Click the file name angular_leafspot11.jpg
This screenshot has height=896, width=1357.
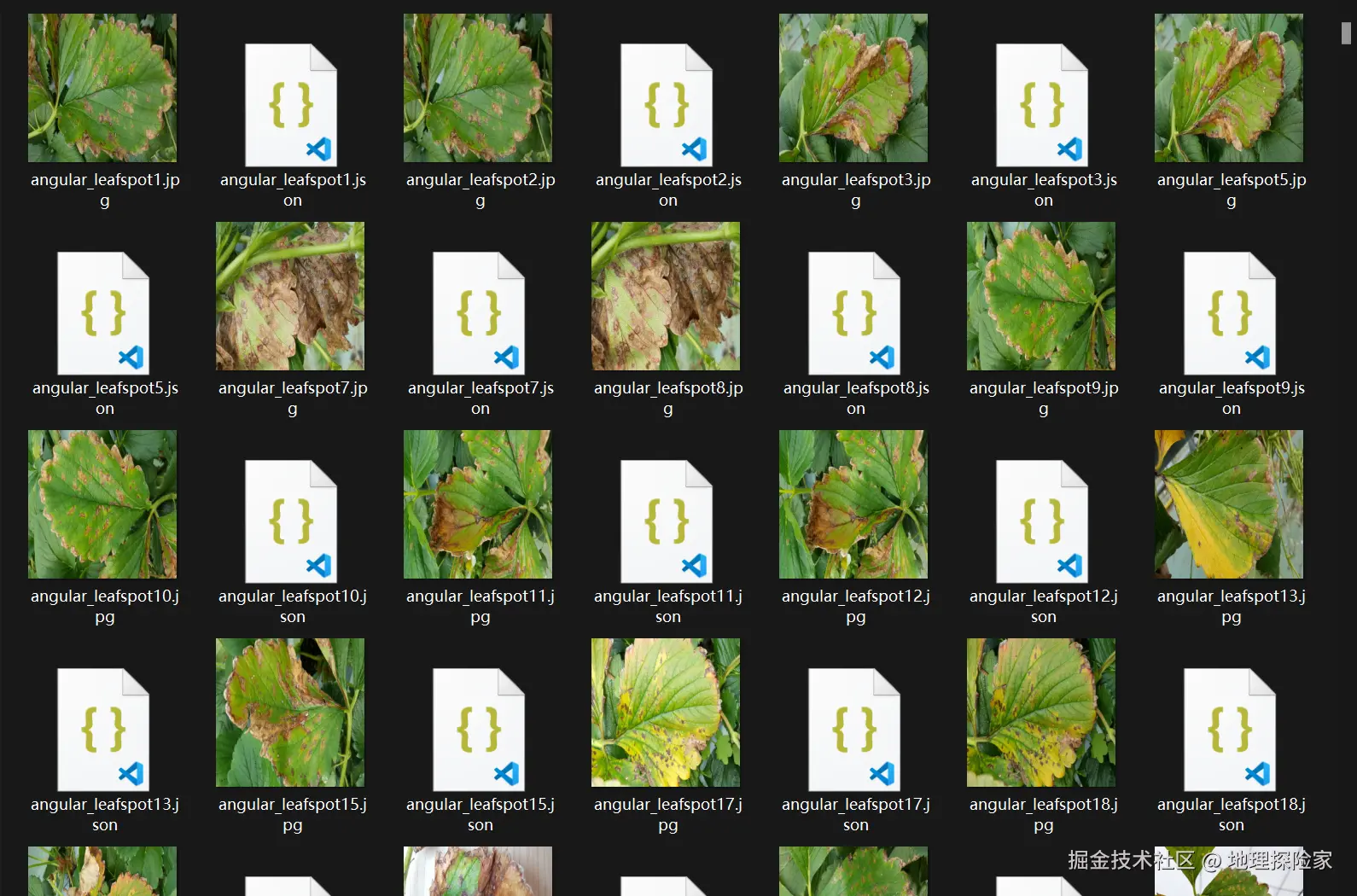[x=480, y=607]
